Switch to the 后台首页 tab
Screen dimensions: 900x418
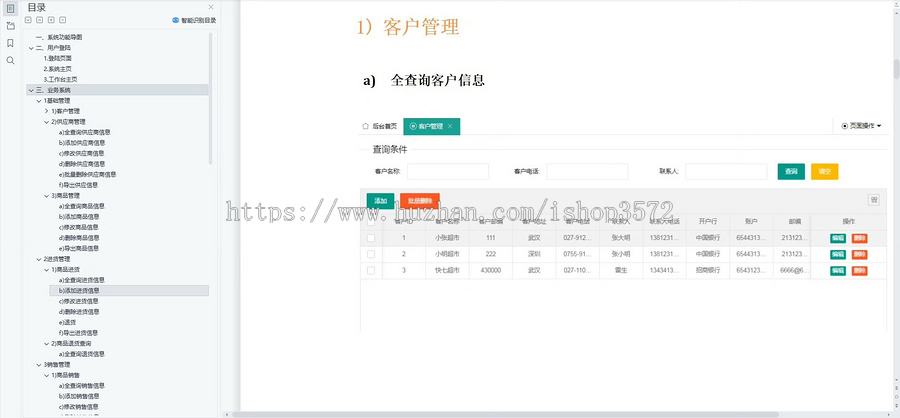point(379,126)
